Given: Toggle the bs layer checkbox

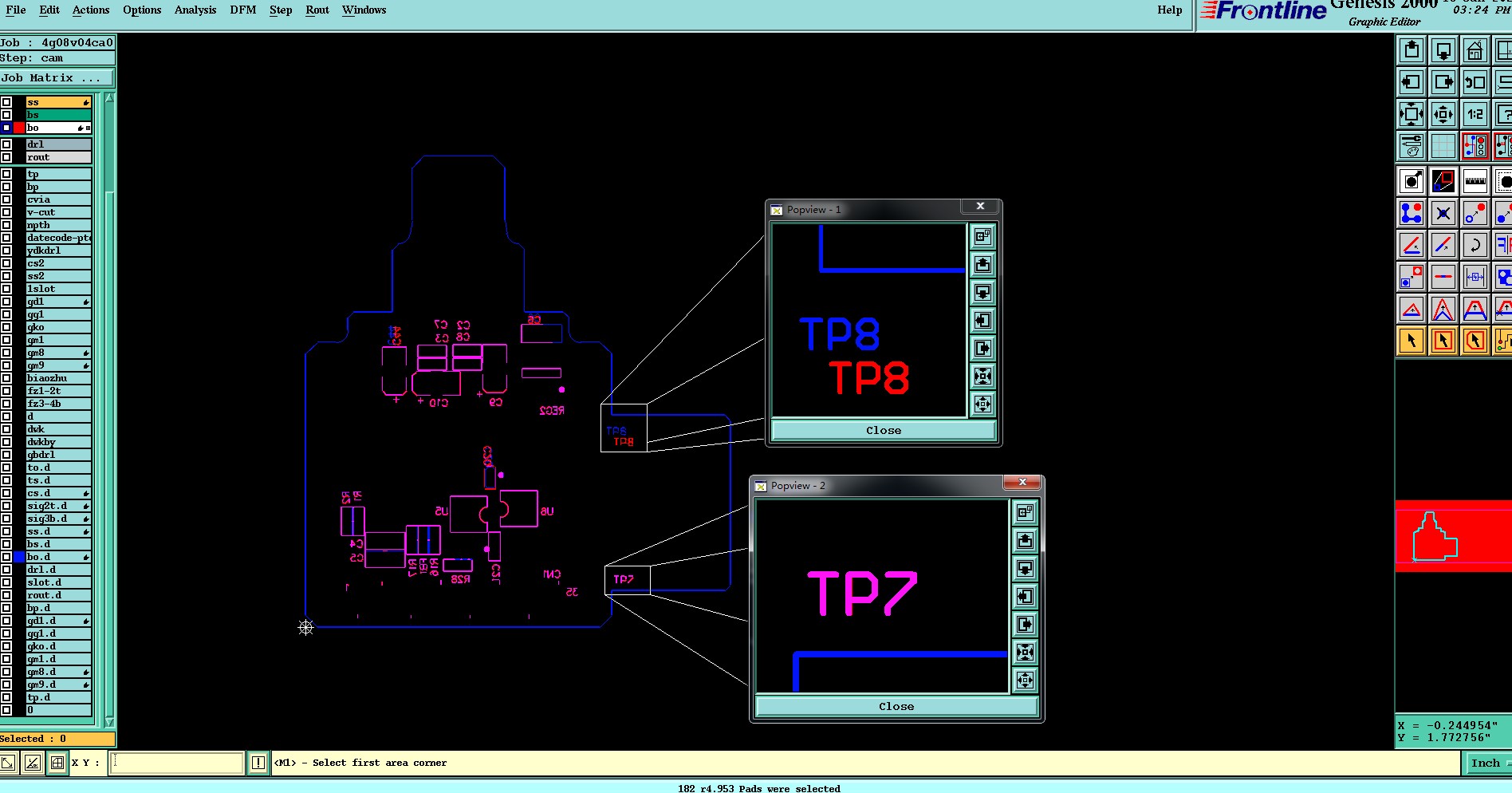Looking at the screenshot, I should pos(6,115).
